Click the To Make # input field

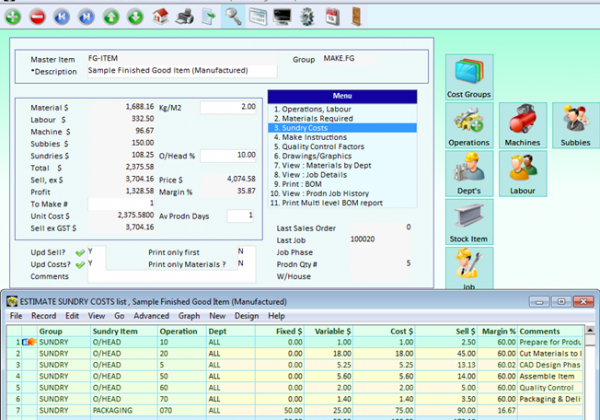click(121, 203)
